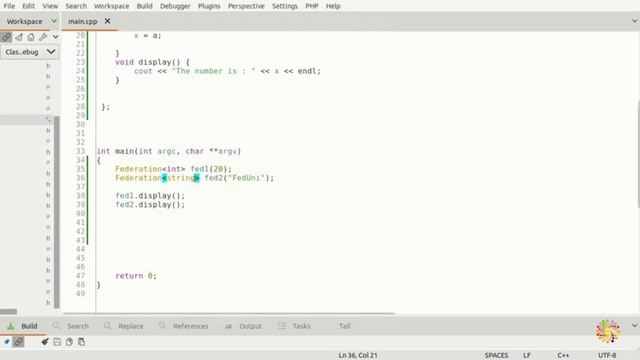This screenshot has width=640, height=360.
Task: Click 'fed1.display();' in the editor
Action: [x=150, y=196]
